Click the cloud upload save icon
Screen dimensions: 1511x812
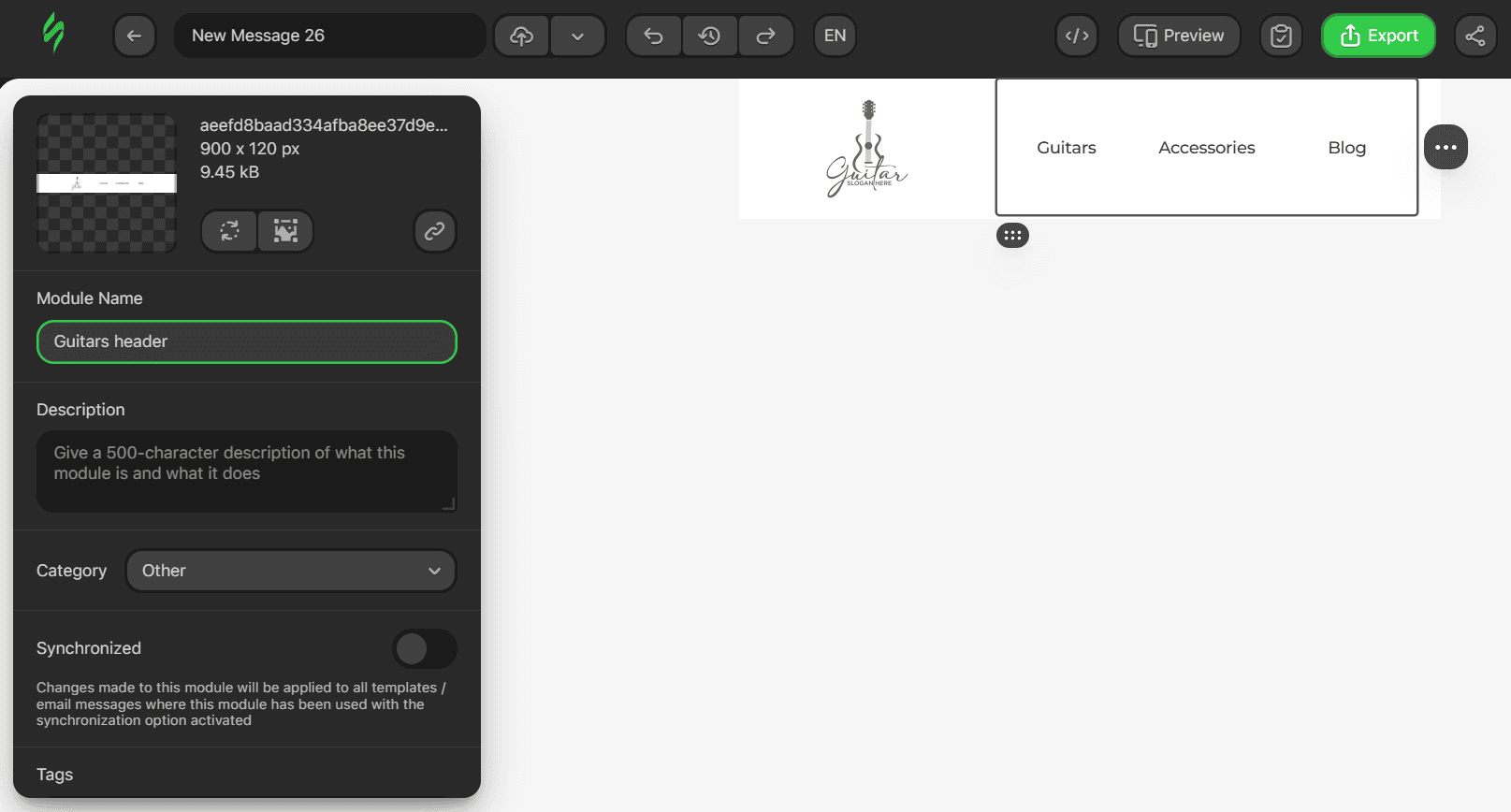(x=521, y=36)
